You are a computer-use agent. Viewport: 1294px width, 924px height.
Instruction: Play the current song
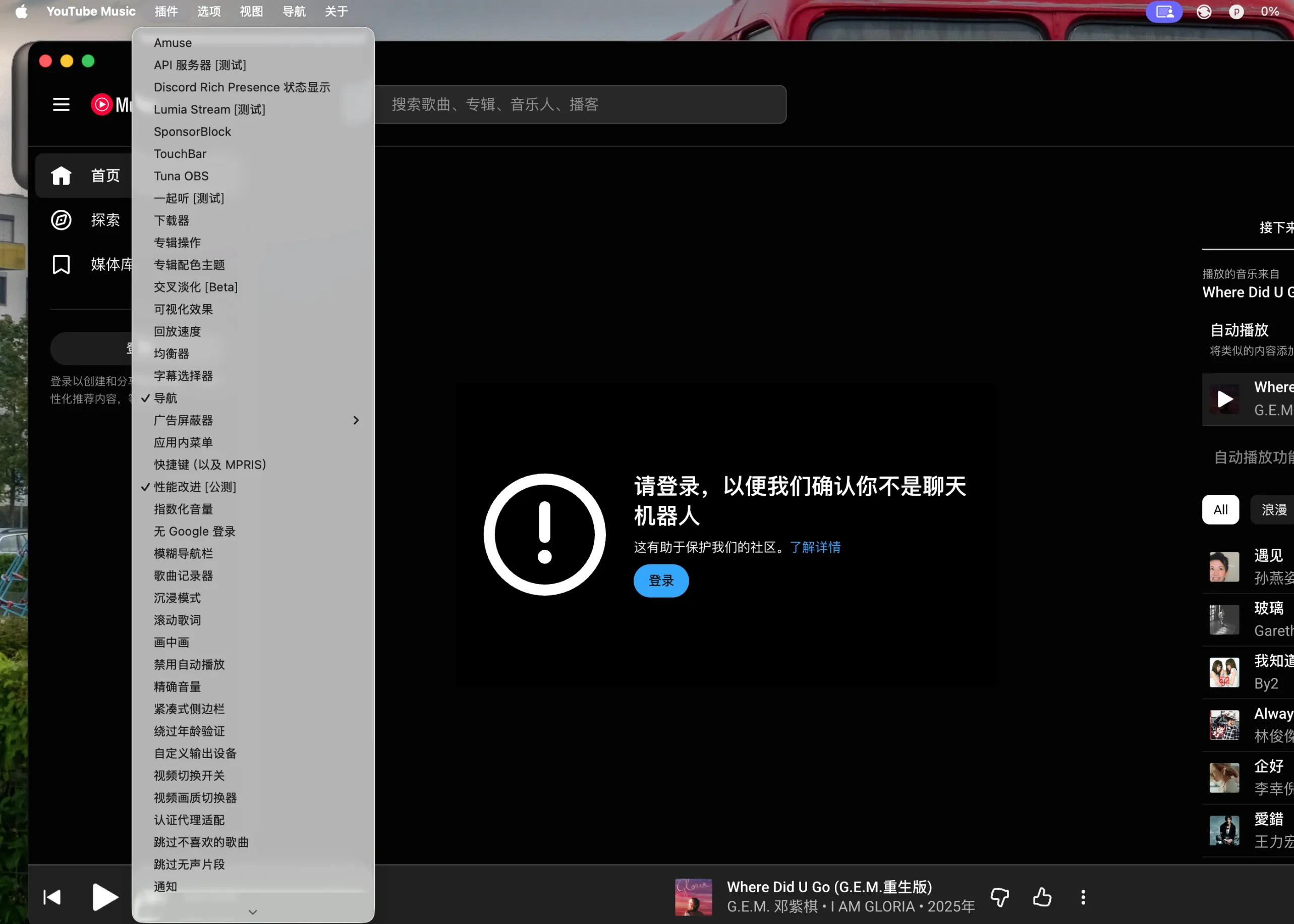pyautogui.click(x=105, y=897)
